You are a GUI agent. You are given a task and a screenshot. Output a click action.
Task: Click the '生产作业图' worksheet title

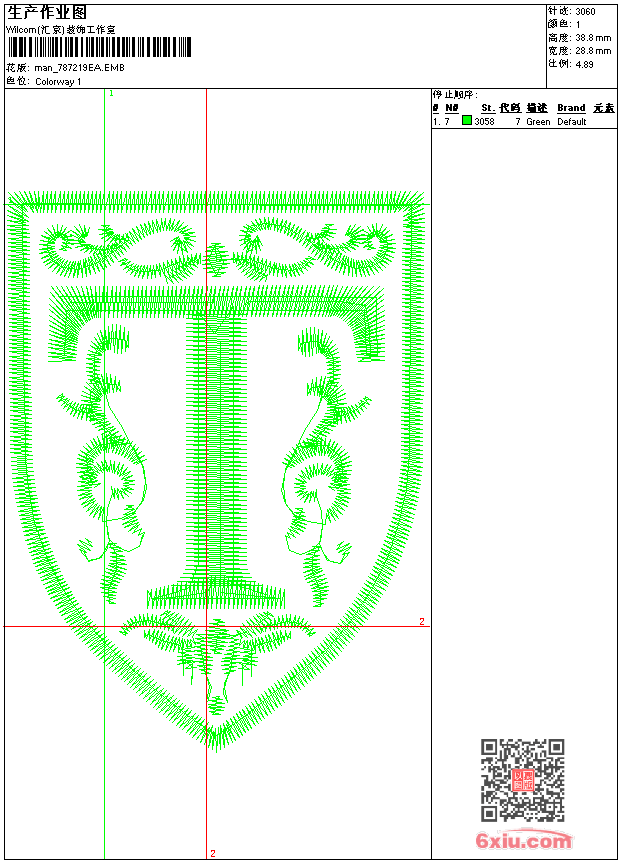[x=47, y=13]
